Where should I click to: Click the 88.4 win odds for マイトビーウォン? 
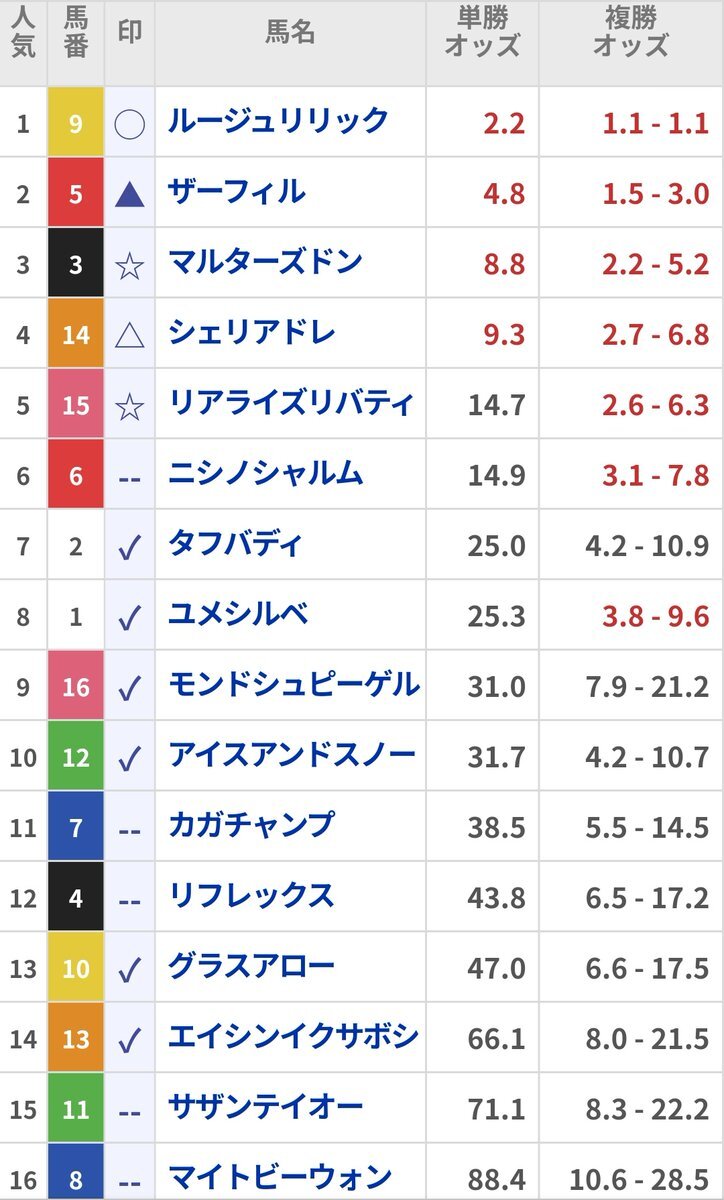(496, 1177)
